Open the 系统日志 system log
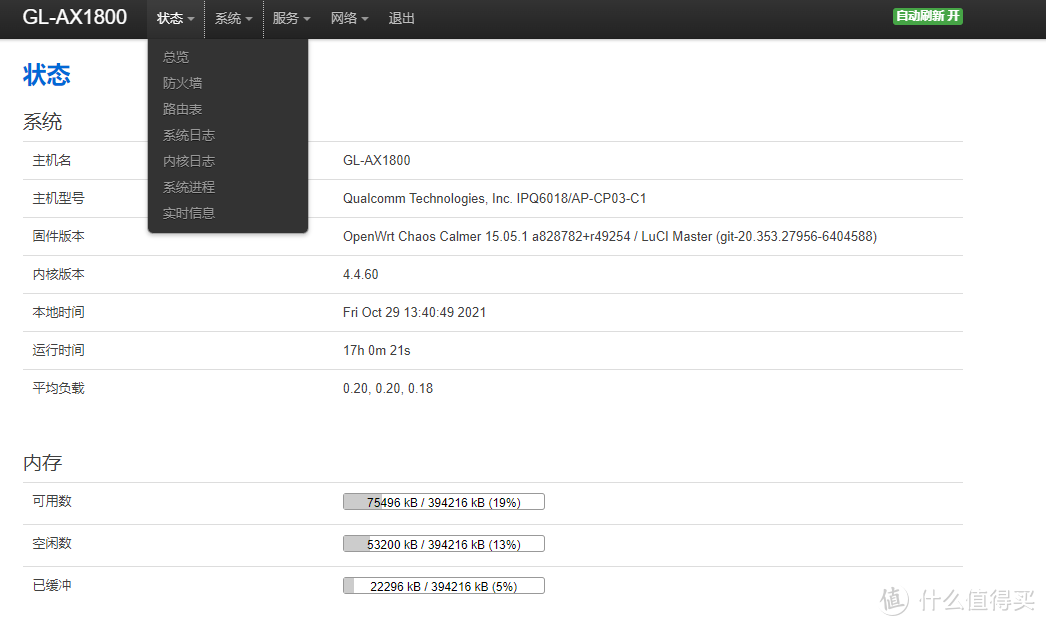 click(x=188, y=134)
